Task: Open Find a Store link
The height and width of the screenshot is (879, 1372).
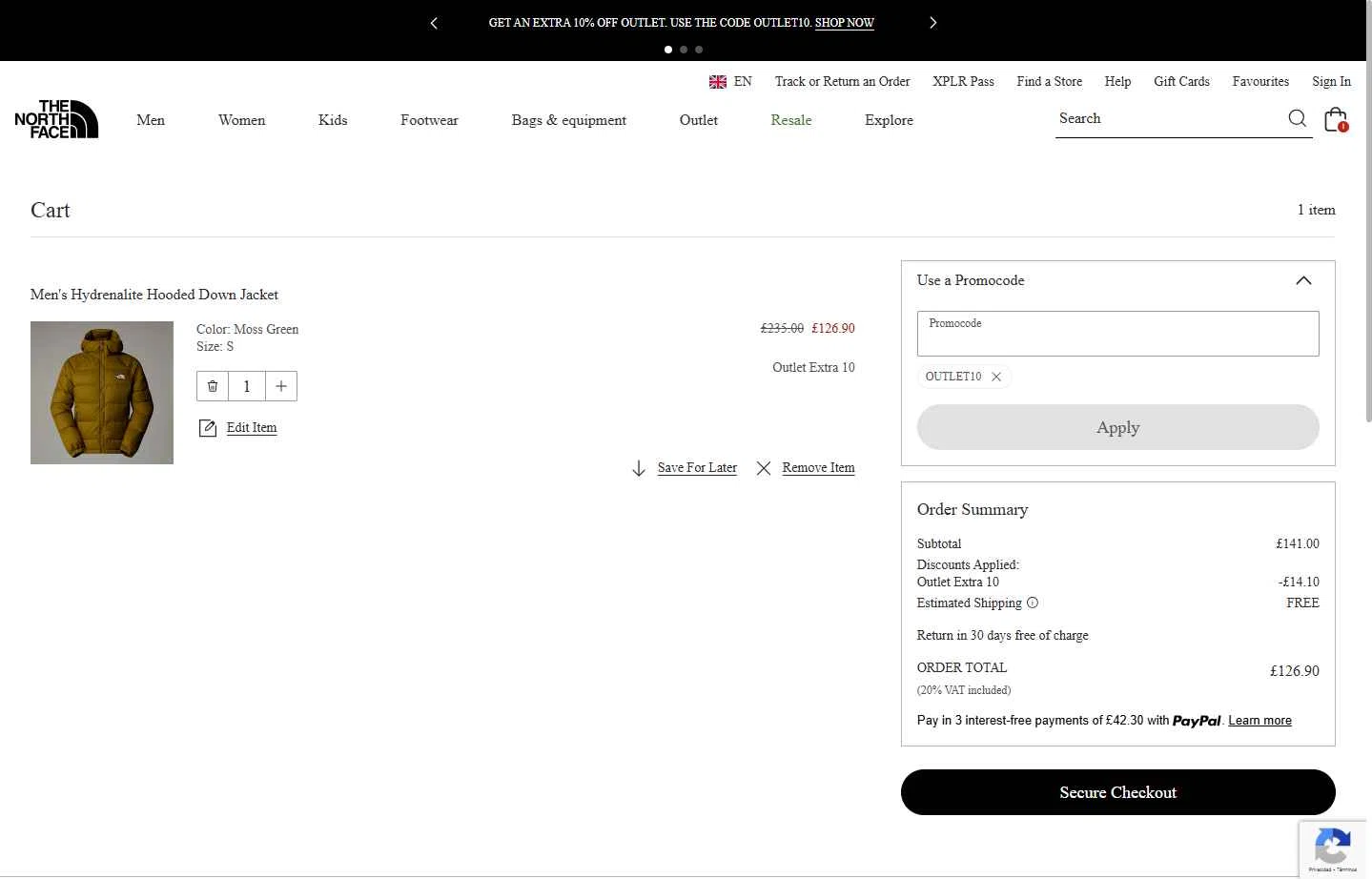Action: (x=1049, y=82)
